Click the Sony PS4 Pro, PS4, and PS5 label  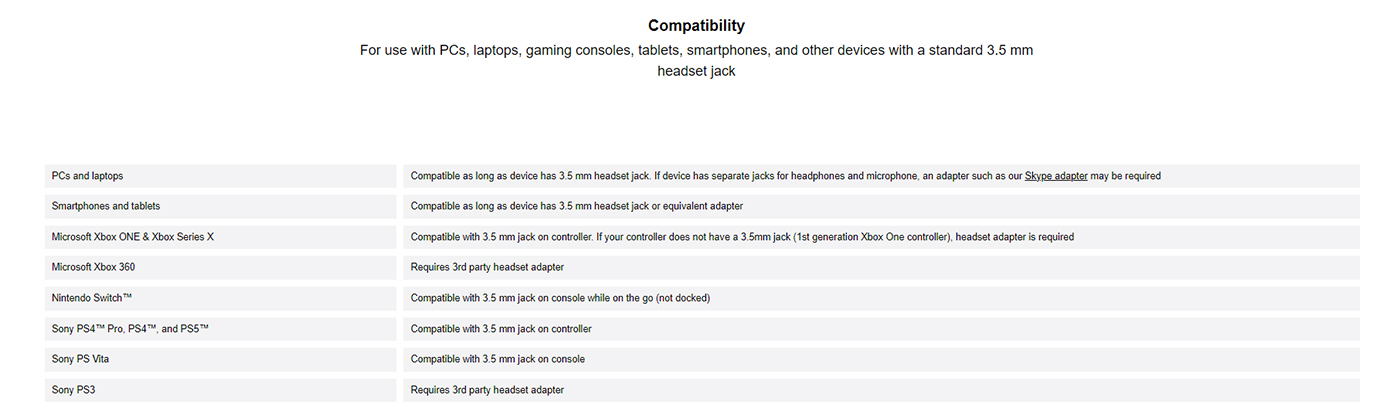pyautogui.click(x=130, y=329)
